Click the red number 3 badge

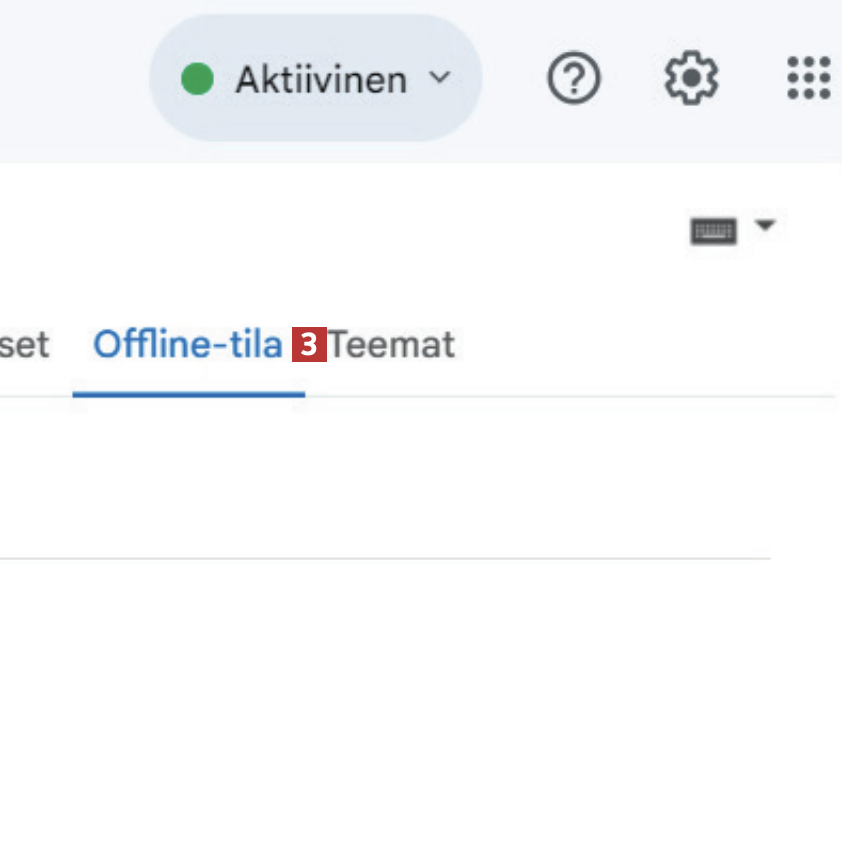[x=309, y=345]
